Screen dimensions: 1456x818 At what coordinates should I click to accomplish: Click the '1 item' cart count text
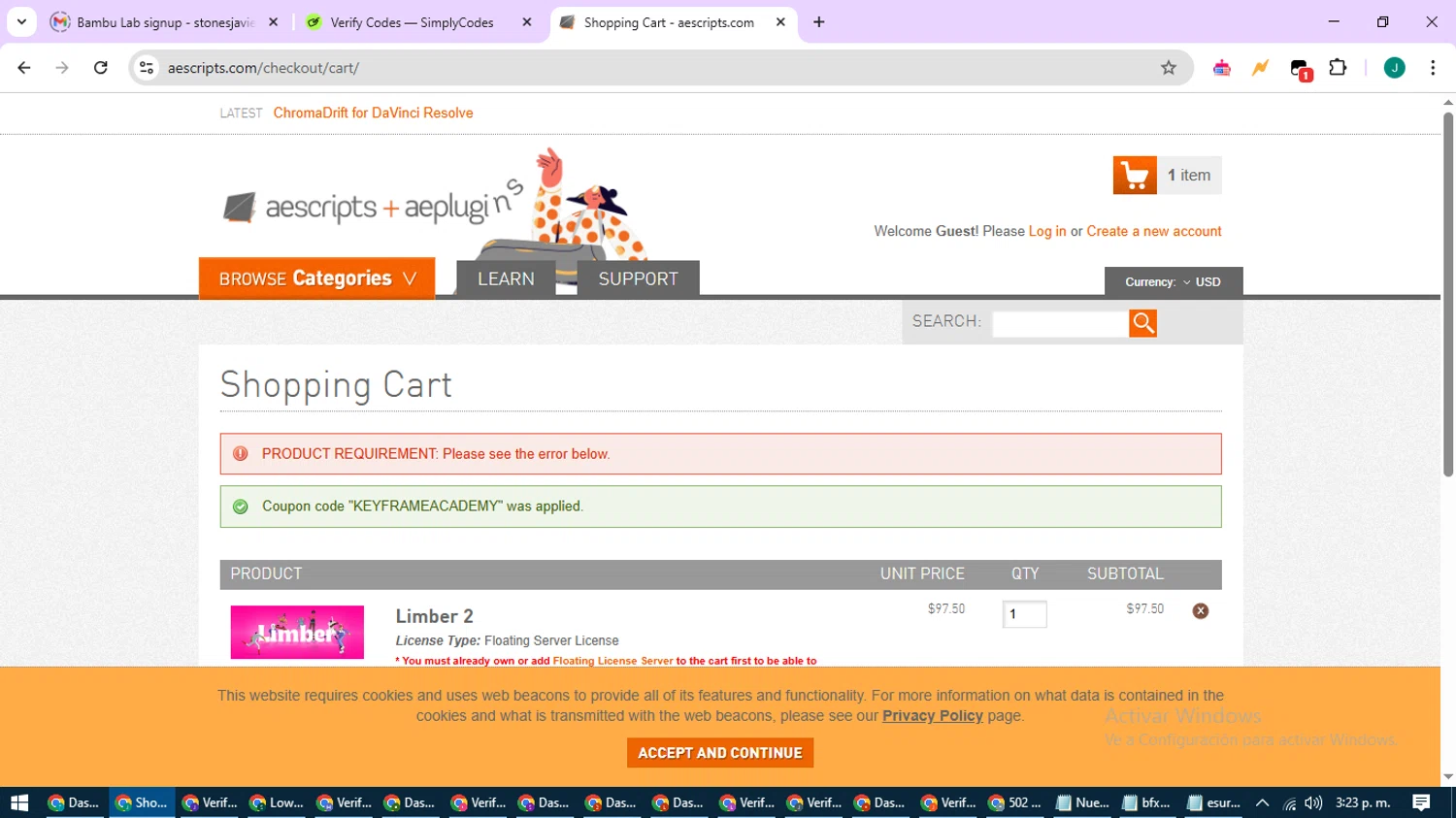(1189, 176)
